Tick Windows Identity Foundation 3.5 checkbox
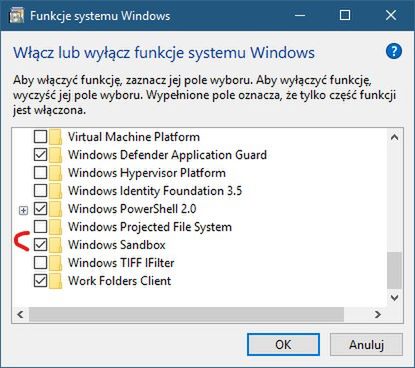 pyautogui.click(x=40, y=191)
